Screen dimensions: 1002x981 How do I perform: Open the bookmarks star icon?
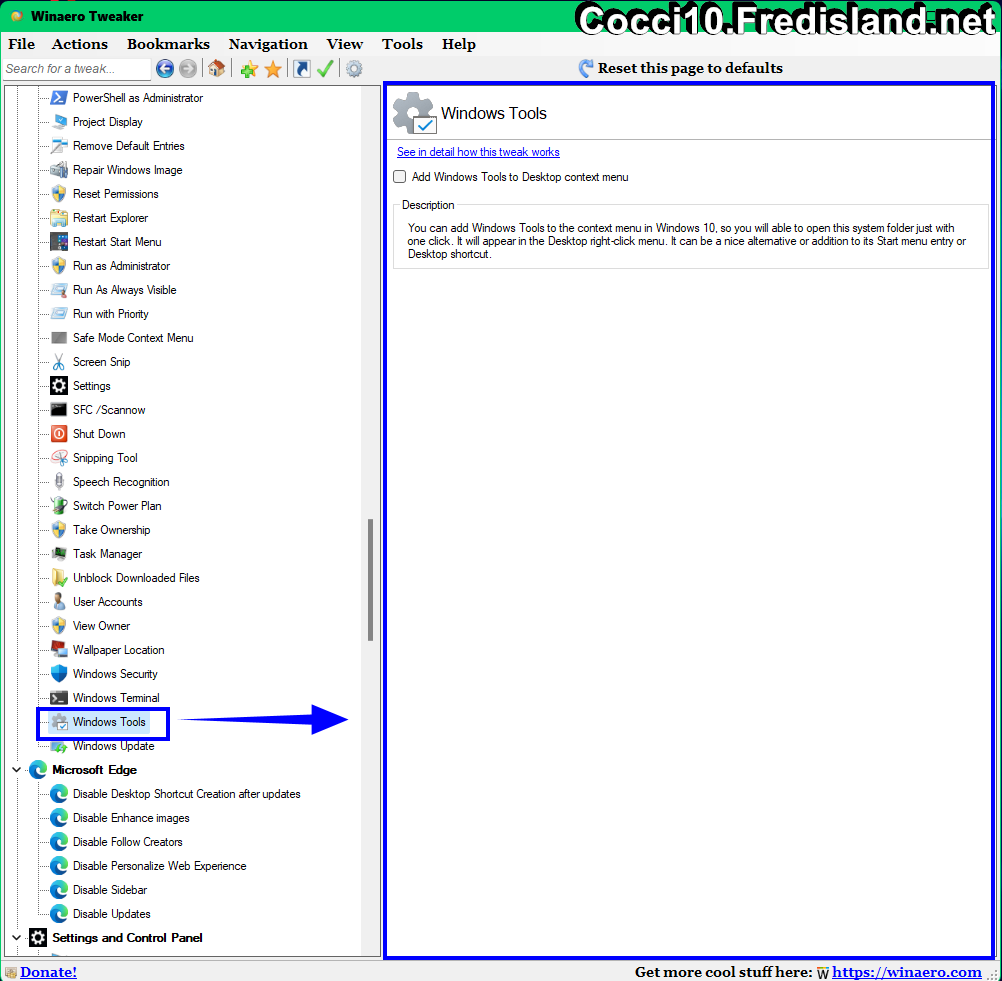coord(273,69)
